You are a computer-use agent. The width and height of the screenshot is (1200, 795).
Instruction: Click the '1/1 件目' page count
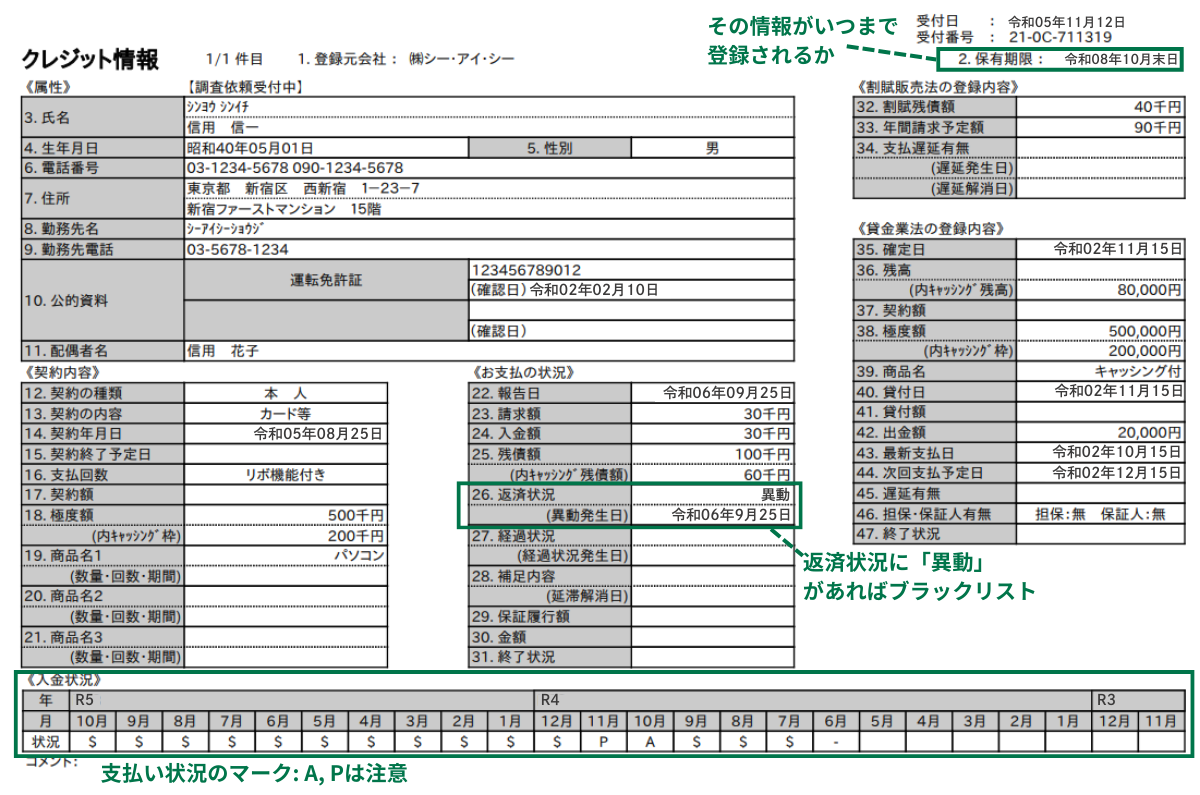[x=235, y=59]
